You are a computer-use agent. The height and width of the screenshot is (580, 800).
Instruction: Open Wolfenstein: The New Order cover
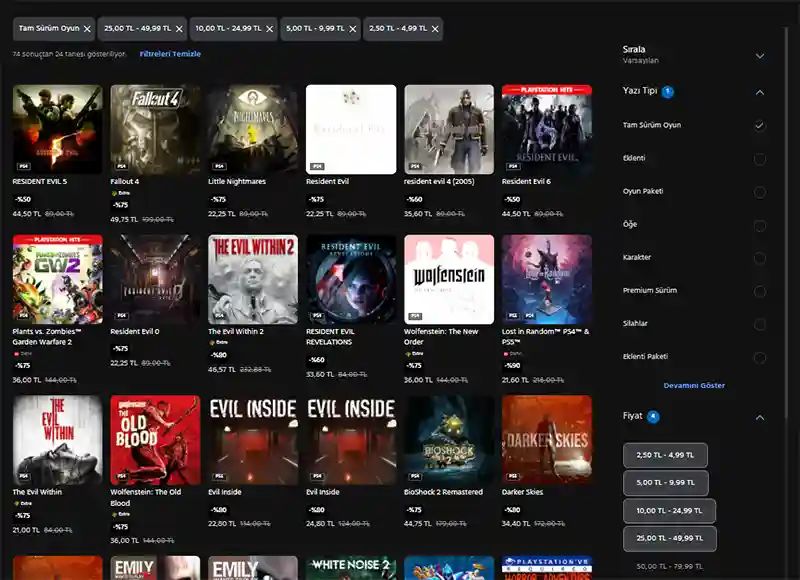click(449, 280)
